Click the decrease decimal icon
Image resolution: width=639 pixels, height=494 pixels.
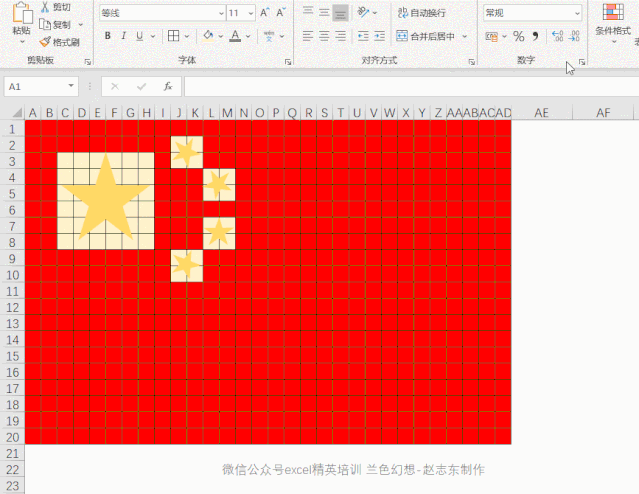[x=574, y=36]
